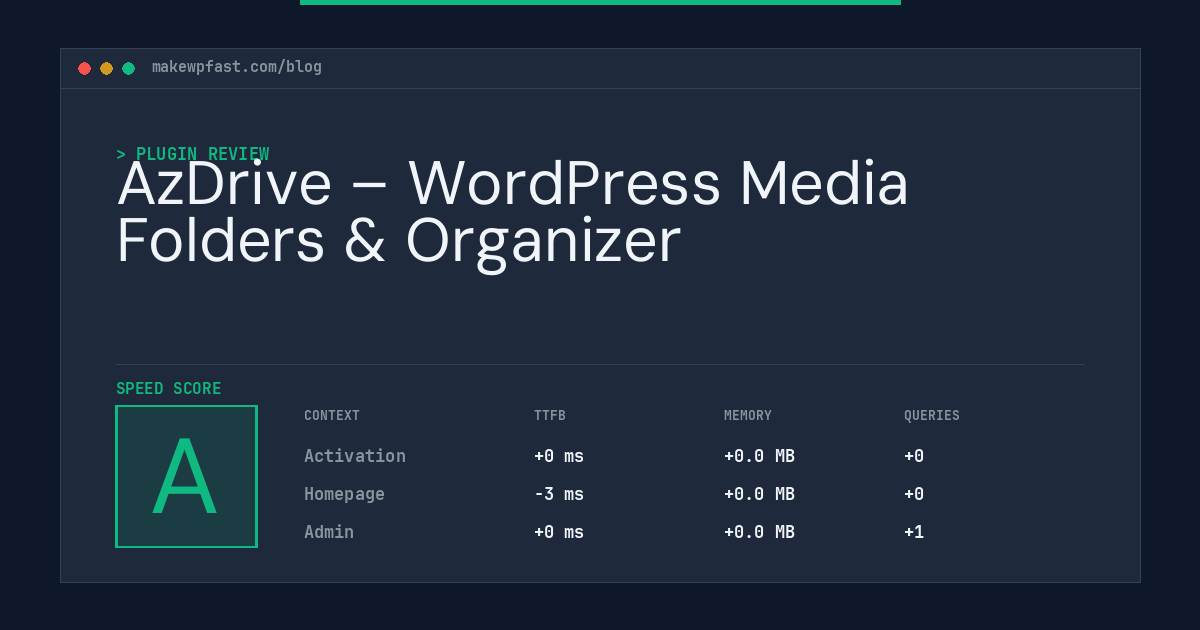Click Activation memory value +0.0 MB
The height and width of the screenshot is (630, 1200).
point(759,456)
